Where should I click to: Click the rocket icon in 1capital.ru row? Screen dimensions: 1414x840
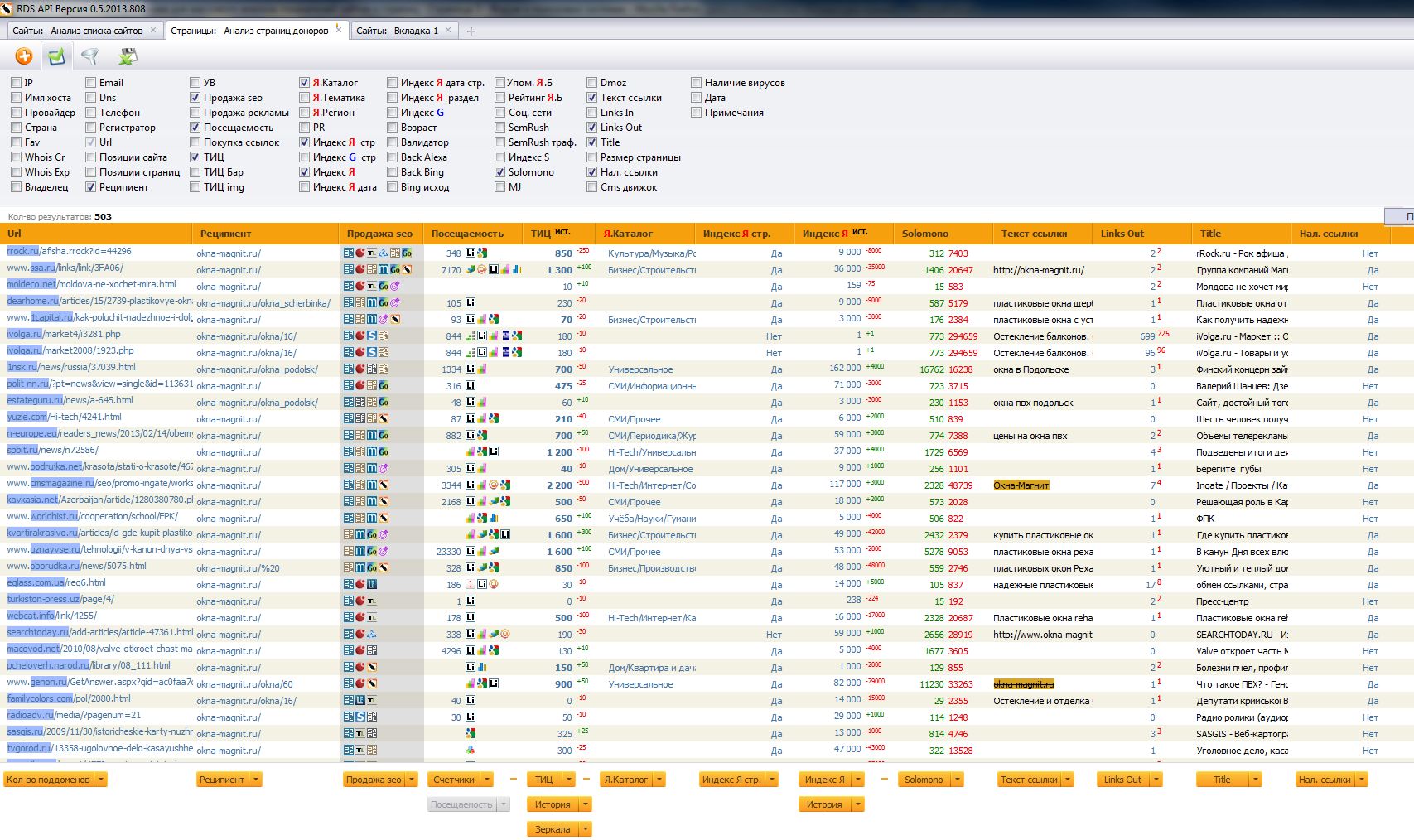pyautogui.click(x=395, y=319)
